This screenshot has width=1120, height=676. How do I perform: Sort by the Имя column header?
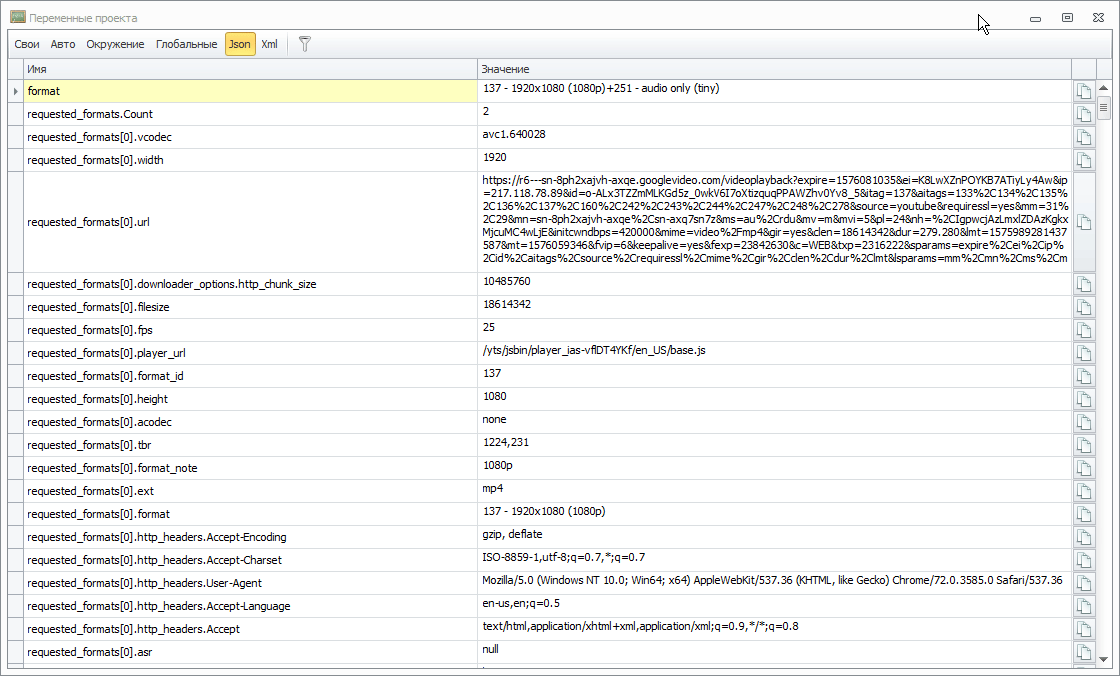(x=250, y=69)
